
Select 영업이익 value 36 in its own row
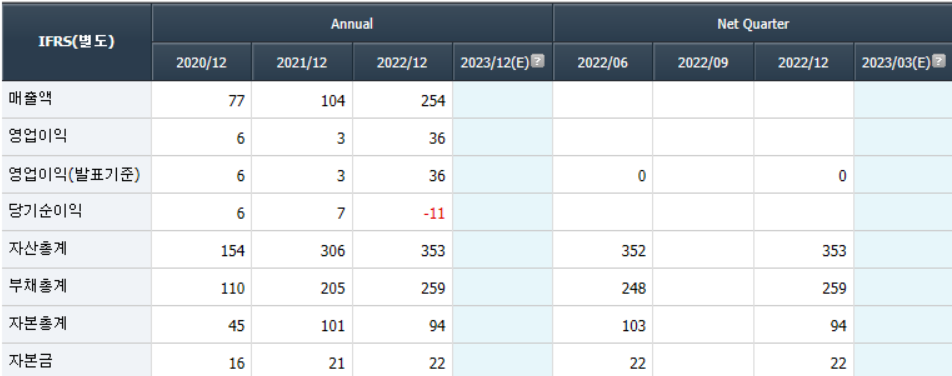point(437,138)
